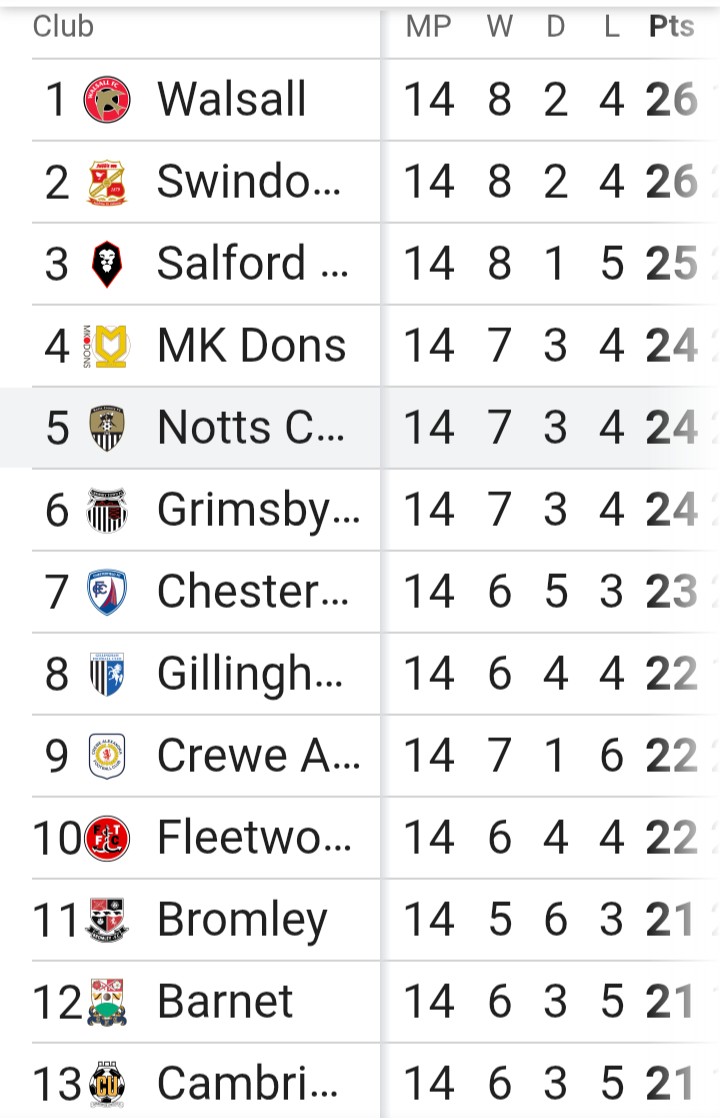This screenshot has height=1118, width=720.
Task: Click the Cambridge United crest icon
Action: [107, 1084]
